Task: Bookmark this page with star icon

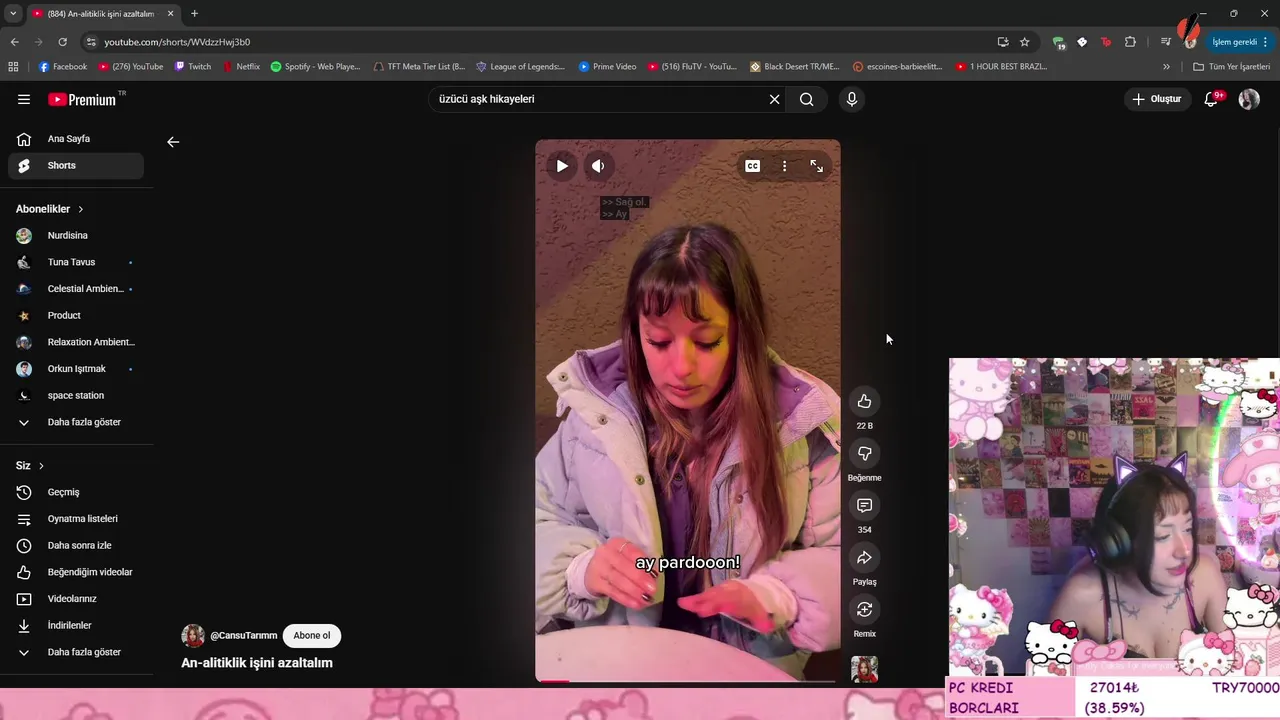Action: point(1025,42)
